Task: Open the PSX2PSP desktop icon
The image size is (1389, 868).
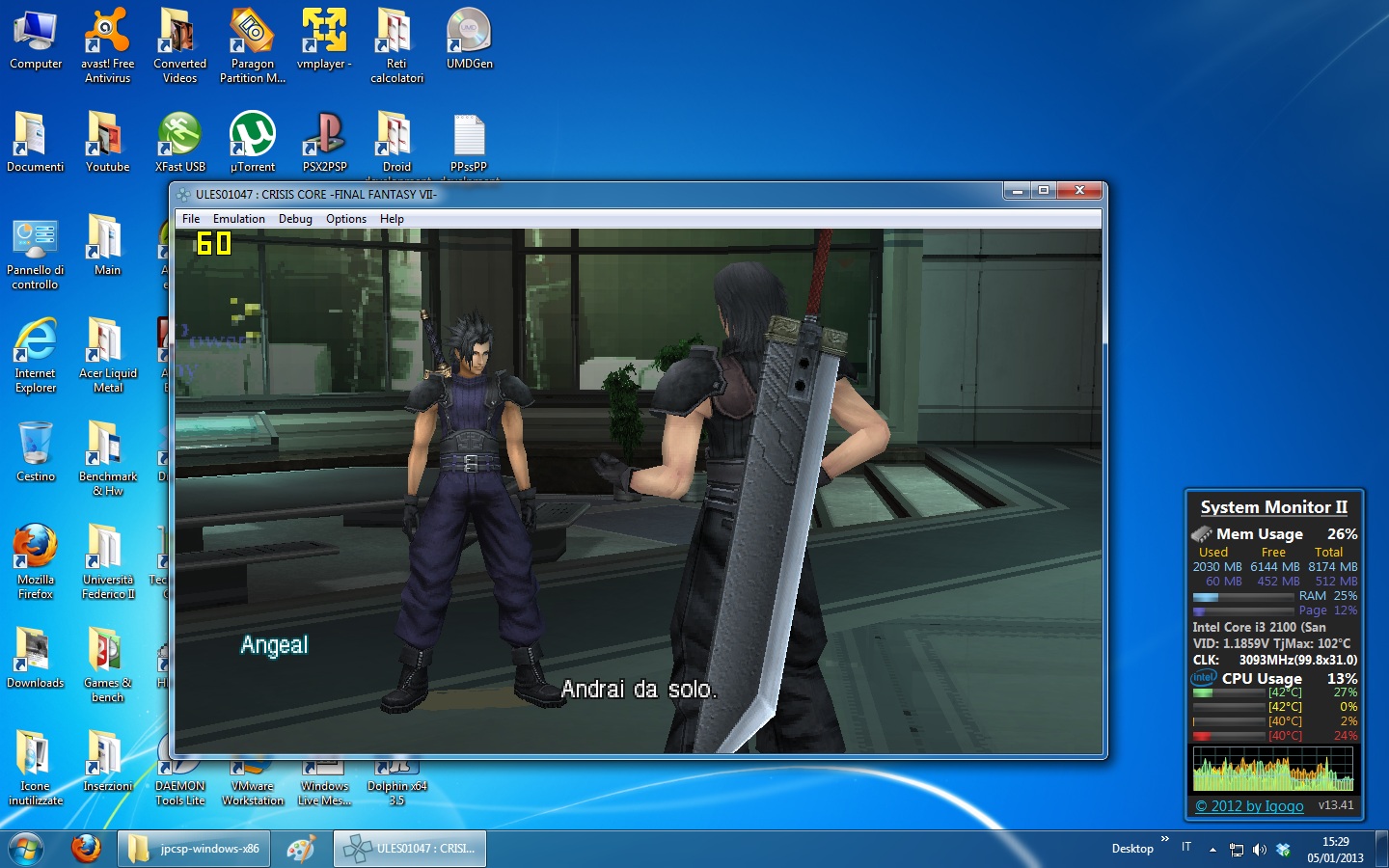Action: (x=324, y=136)
